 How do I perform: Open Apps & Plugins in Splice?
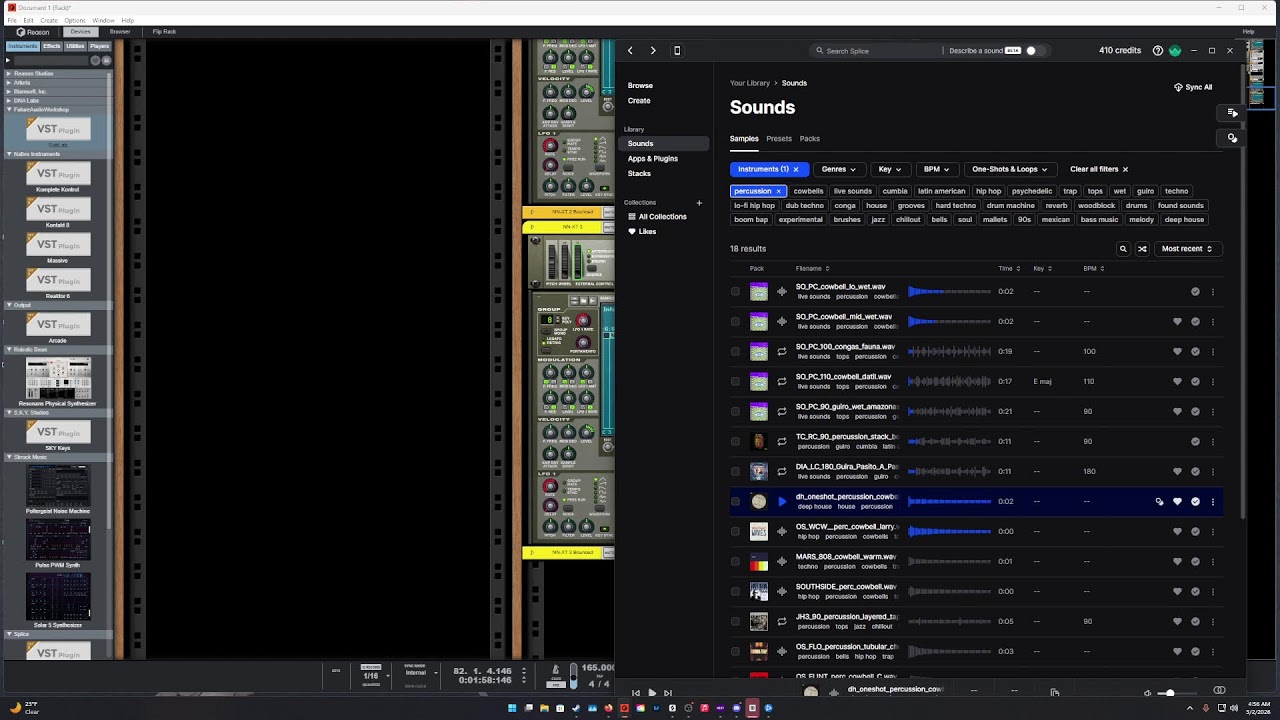[653, 159]
